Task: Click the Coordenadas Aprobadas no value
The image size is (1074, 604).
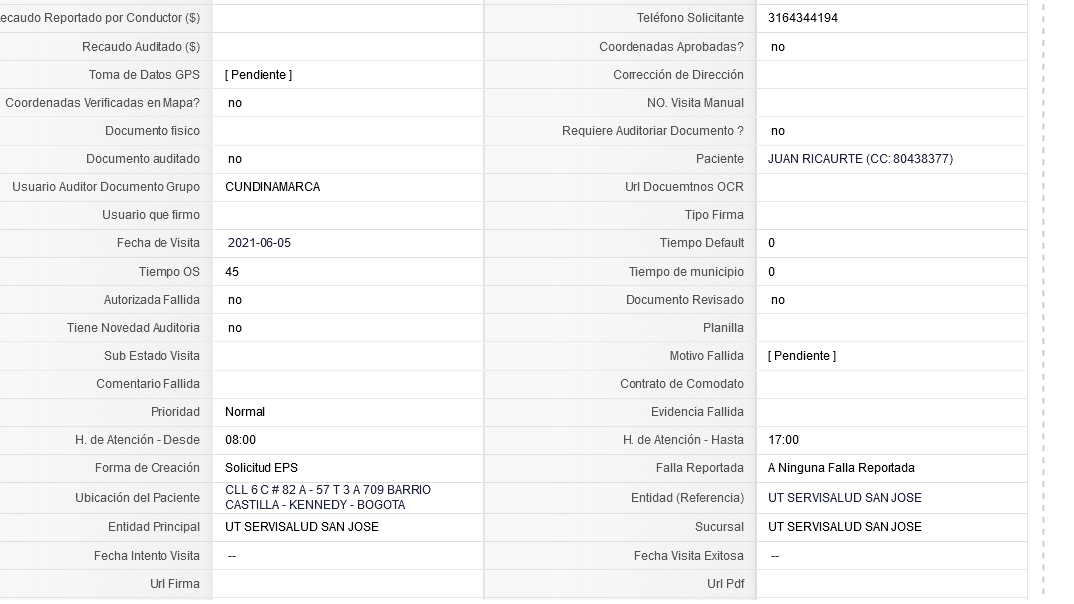Action: 777,47
